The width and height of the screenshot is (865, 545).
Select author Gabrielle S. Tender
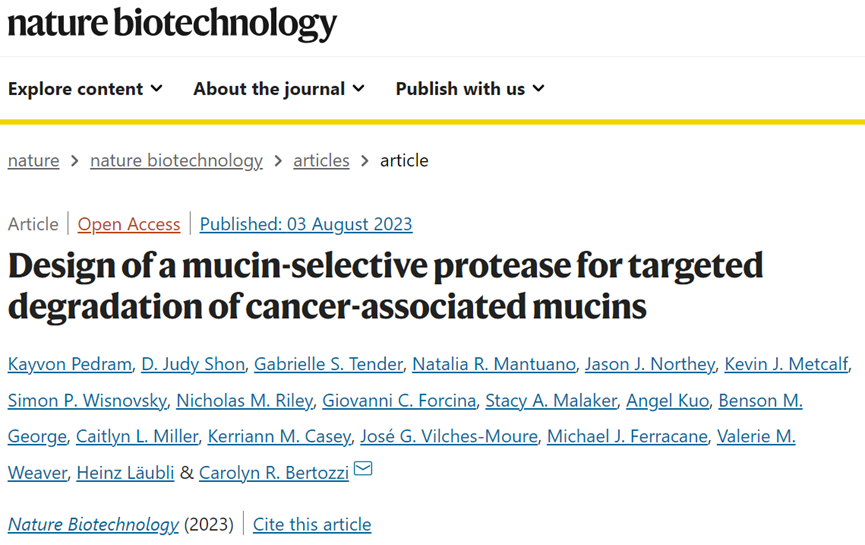pos(329,364)
